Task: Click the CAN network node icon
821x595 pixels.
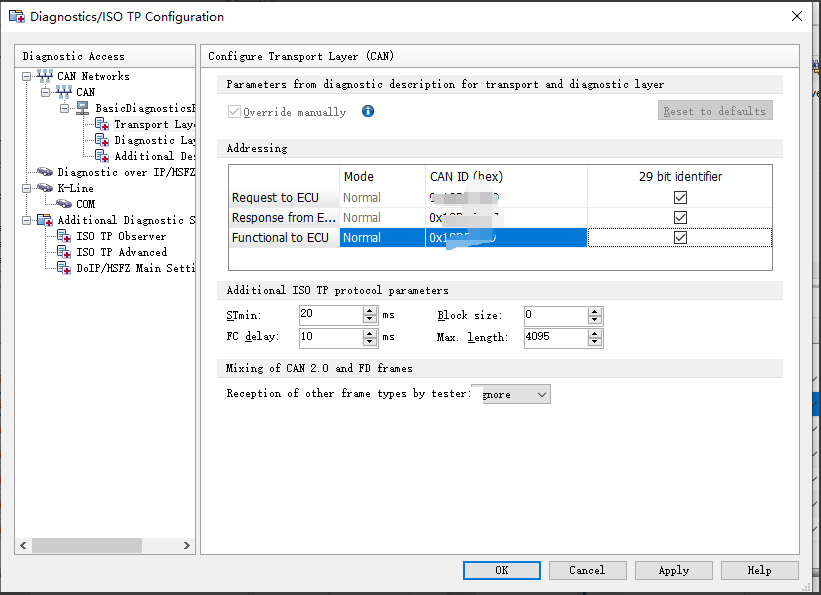Action: [63, 92]
